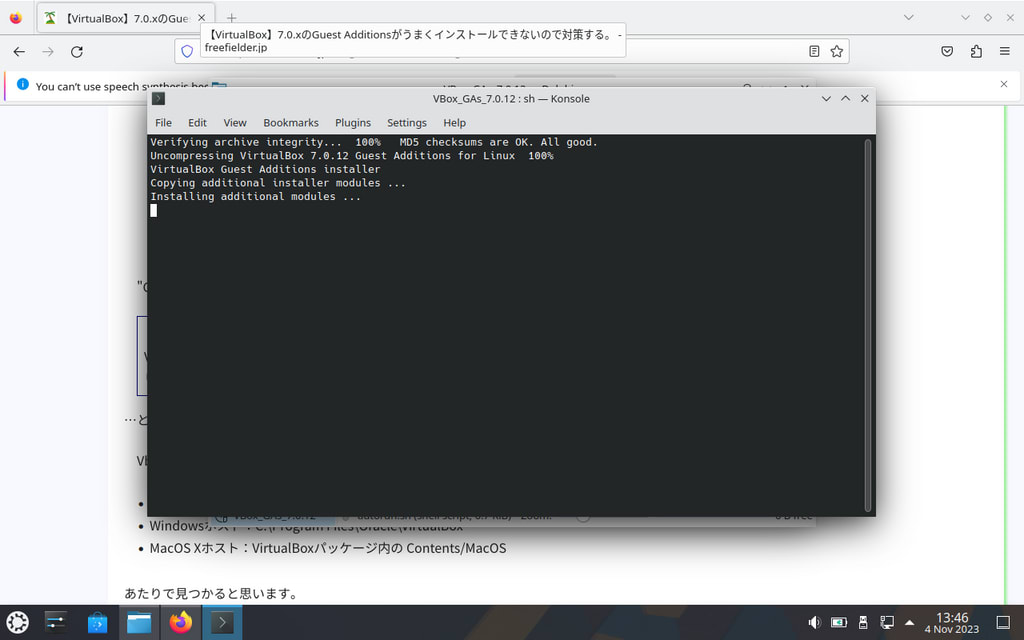Expand hidden system tray icons

coord(909,622)
